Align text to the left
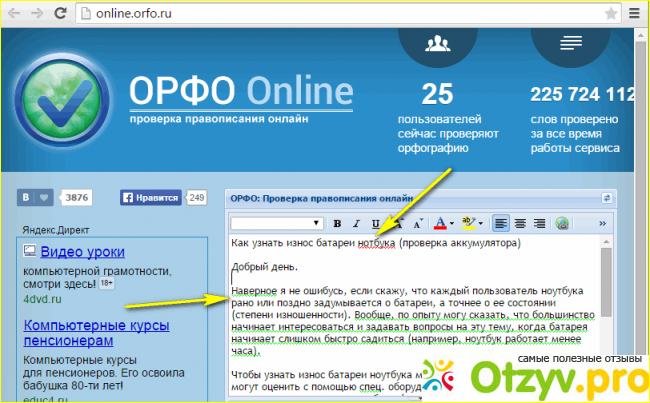The height and width of the screenshot is (403, 650). coord(502,223)
